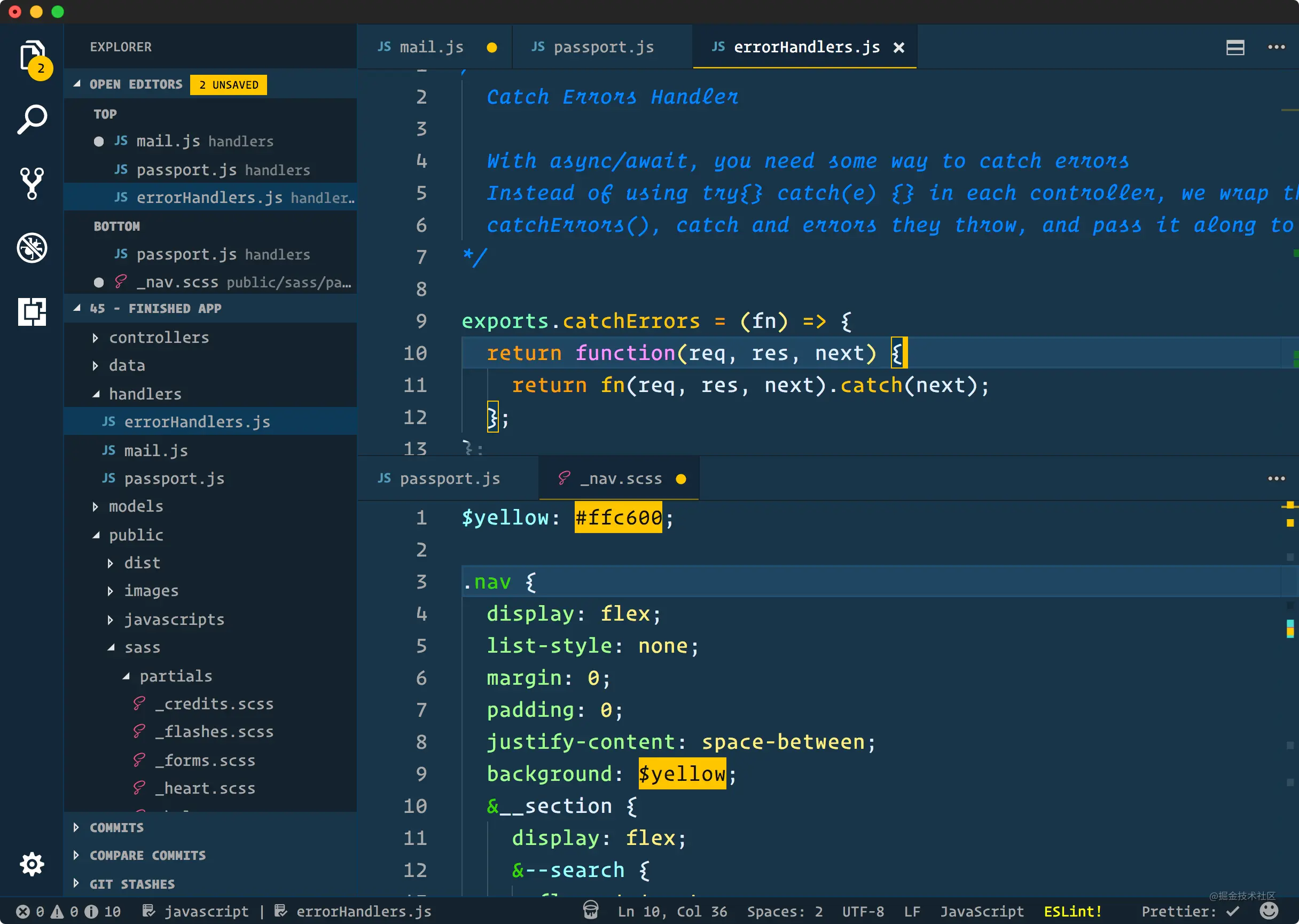The height and width of the screenshot is (924, 1299).
Task: Click the split editor icon in top right
Action: click(1235, 47)
